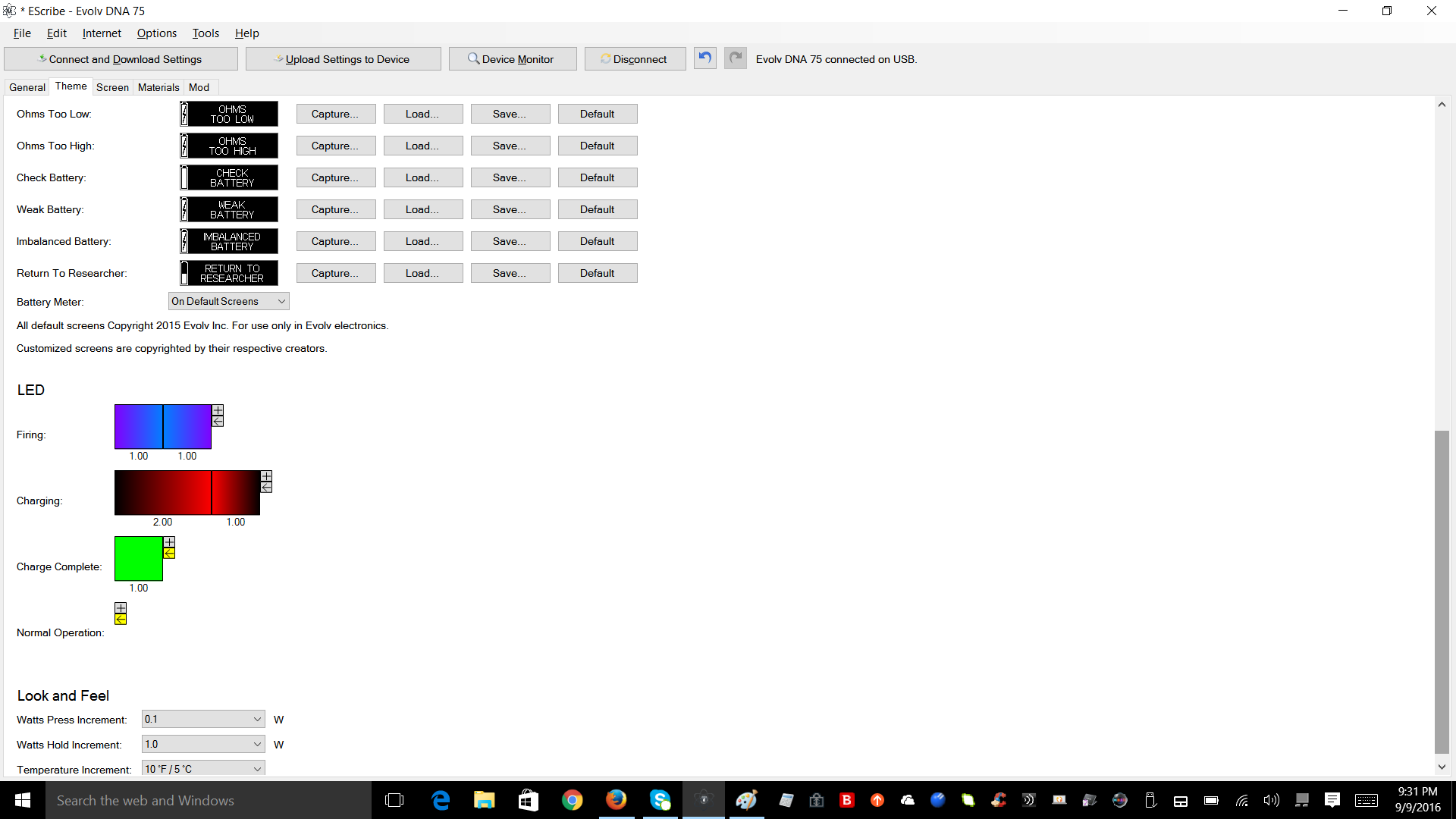The image size is (1456, 819).
Task: Click the green Charge Complete color swatch
Action: click(138, 558)
